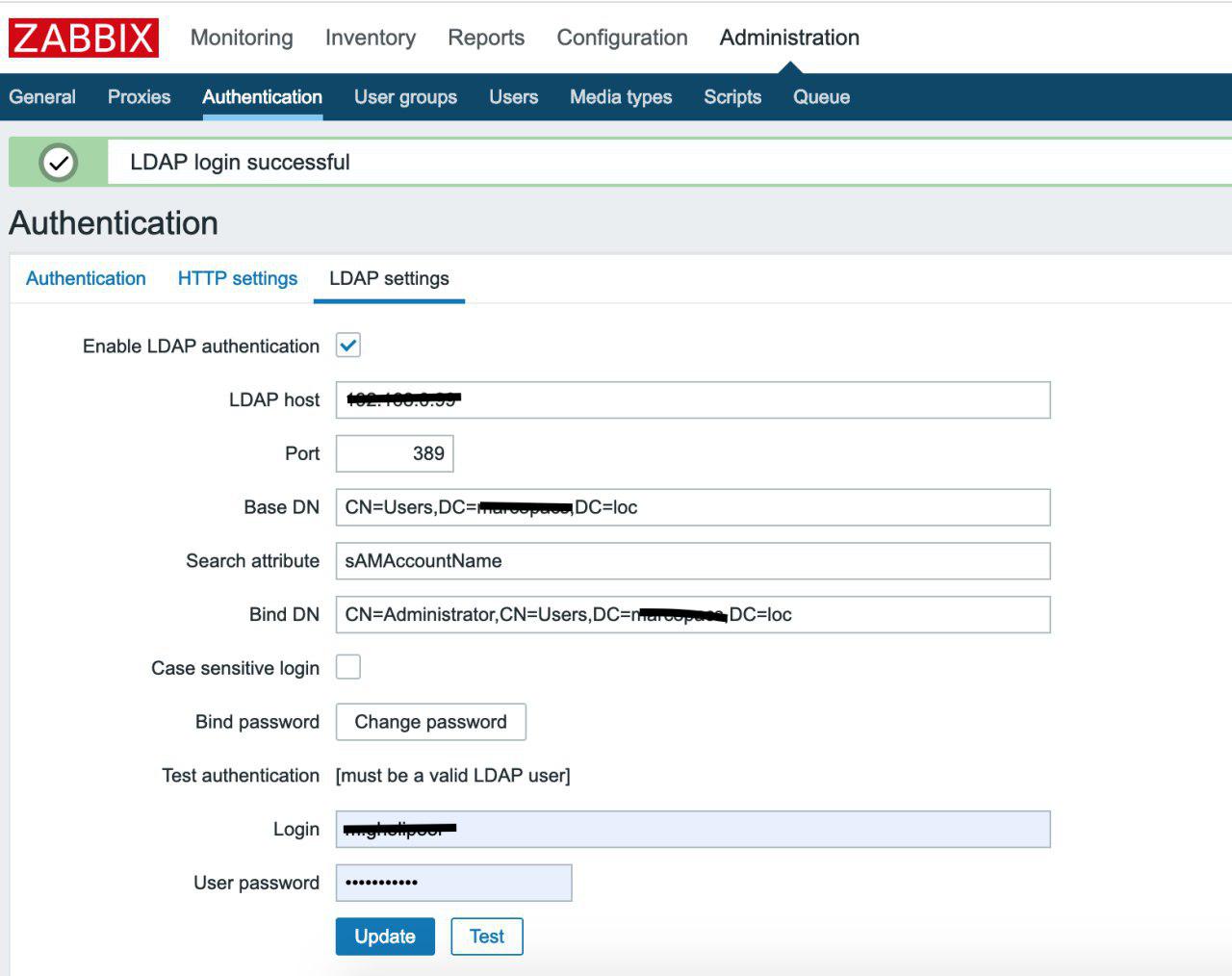Switch to the Authentication settings tab
The height and width of the screenshot is (976, 1232).
coord(86,278)
